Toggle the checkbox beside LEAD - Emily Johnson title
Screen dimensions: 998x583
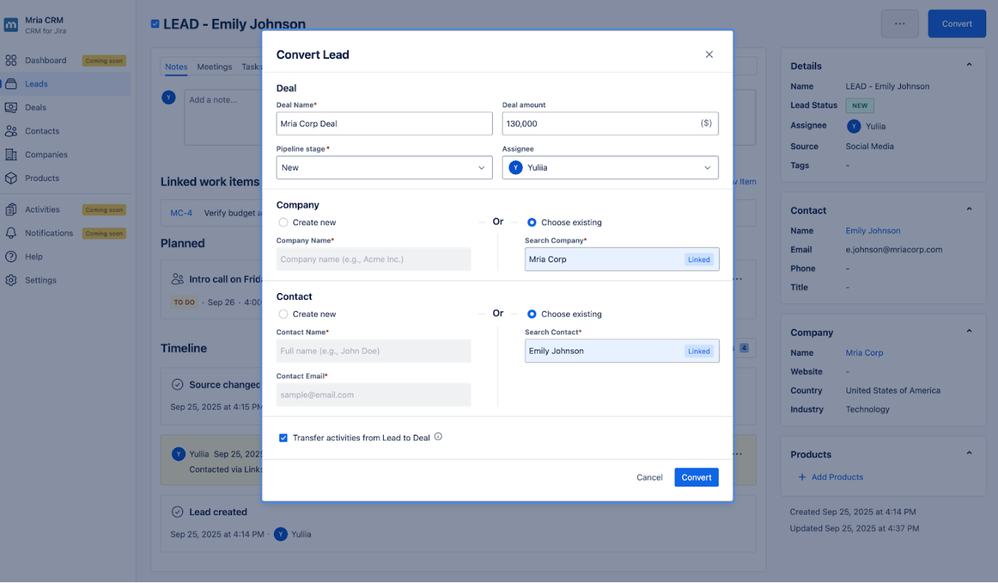tap(155, 24)
